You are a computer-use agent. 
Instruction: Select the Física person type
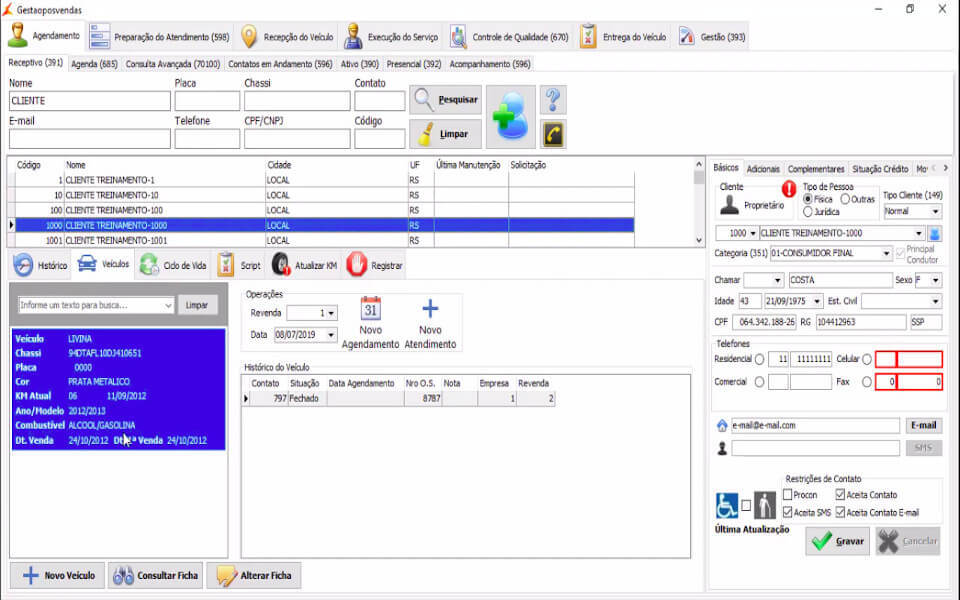coord(808,199)
